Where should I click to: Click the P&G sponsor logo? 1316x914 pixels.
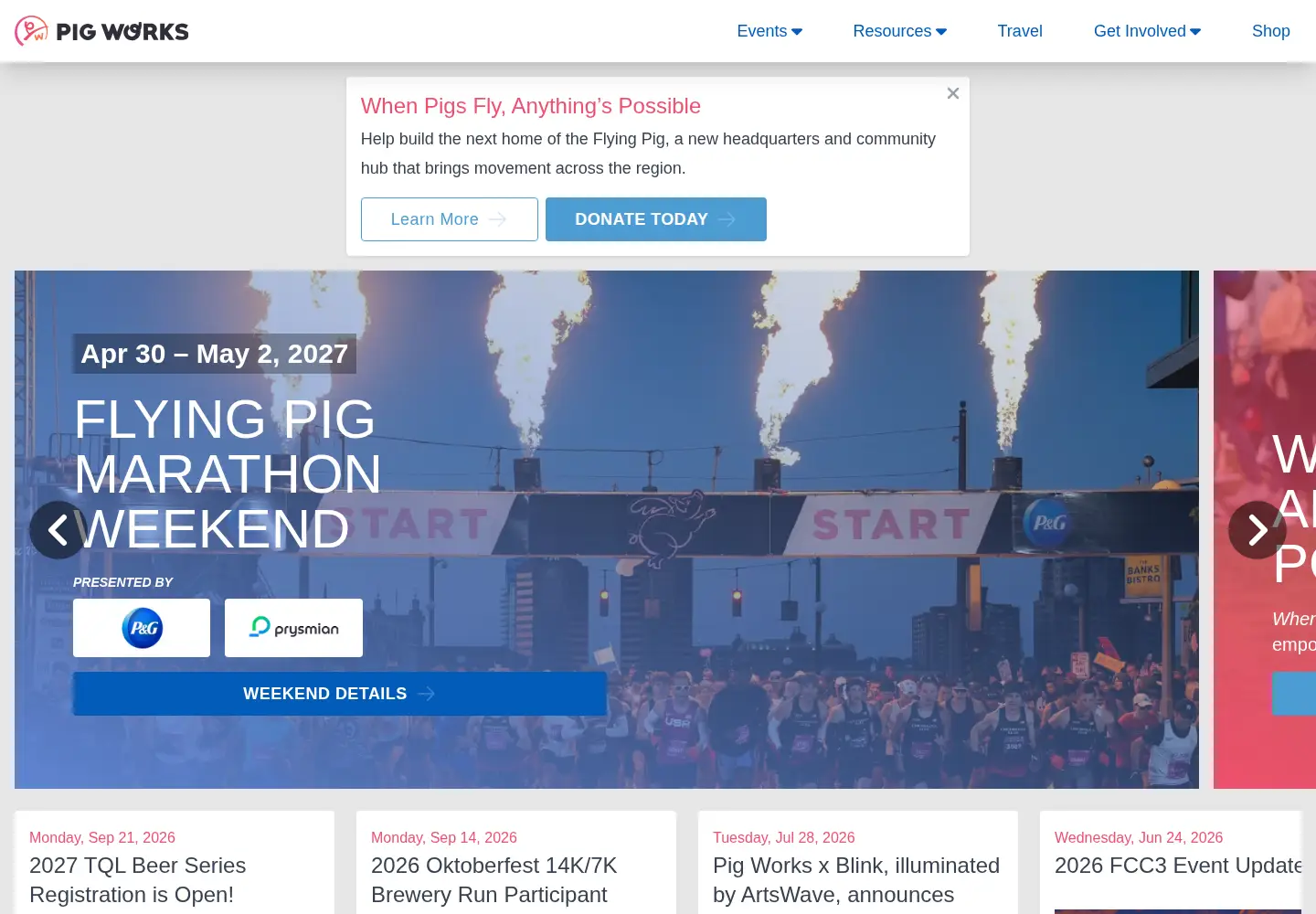[x=142, y=628]
